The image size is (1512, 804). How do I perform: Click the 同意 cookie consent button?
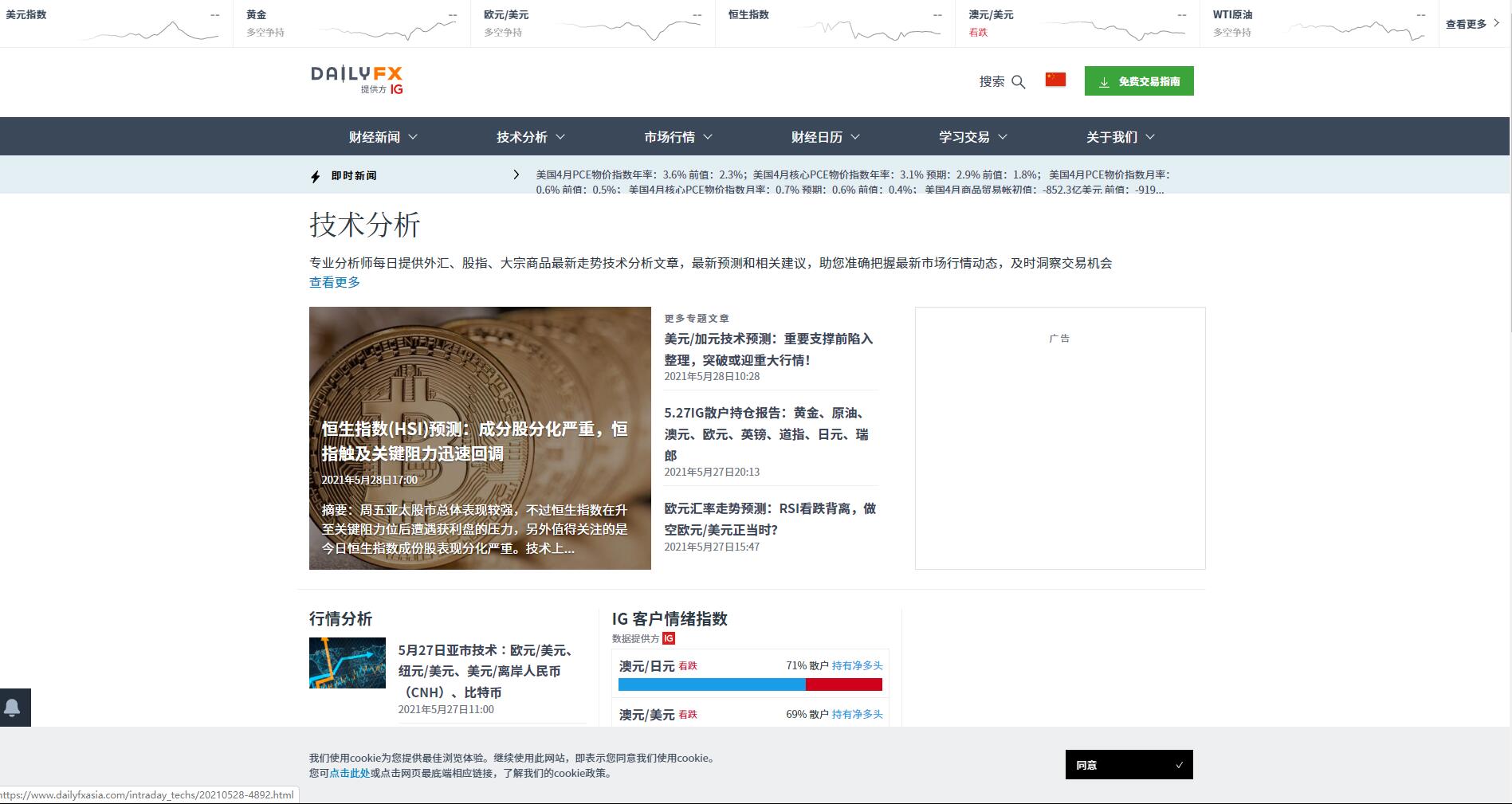coord(1128,764)
